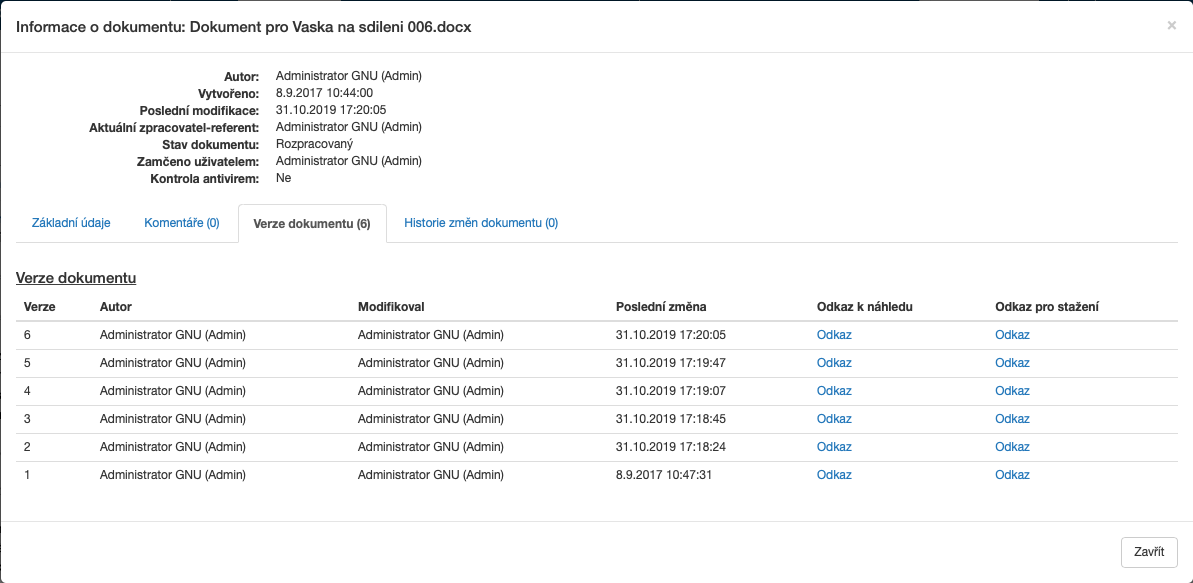Download version 1 from 8.9.2017
Image resolution: width=1193 pixels, height=583 pixels.
[x=1012, y=475]
